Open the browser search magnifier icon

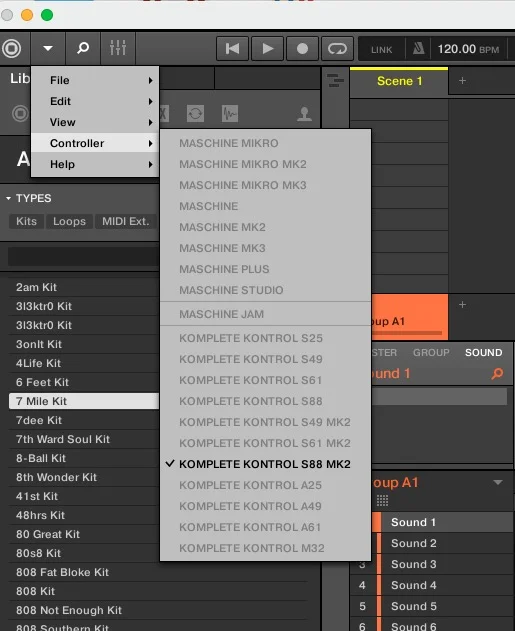pyautogui.click(x=83, y=48)
